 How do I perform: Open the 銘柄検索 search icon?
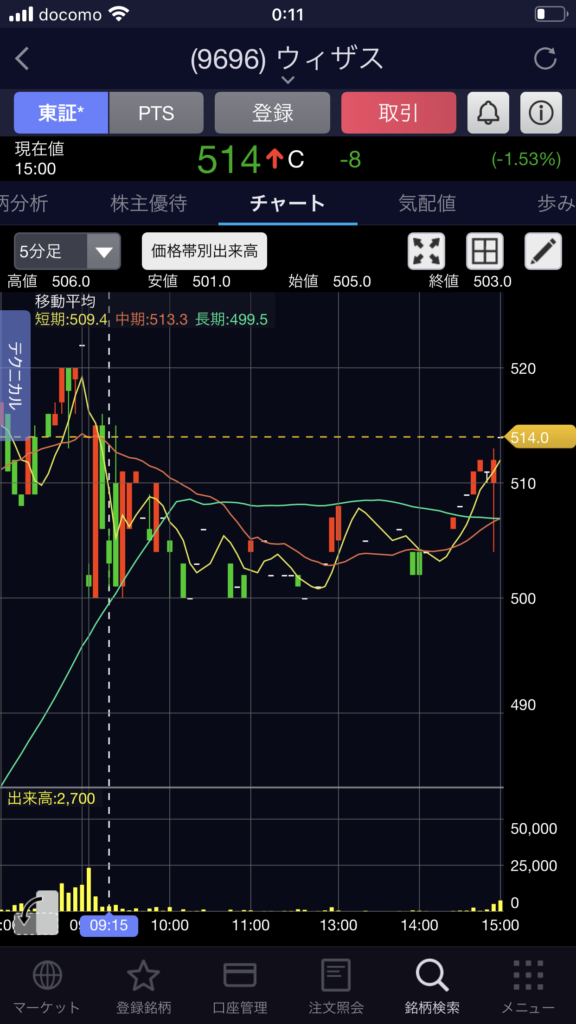click(432, 975)
